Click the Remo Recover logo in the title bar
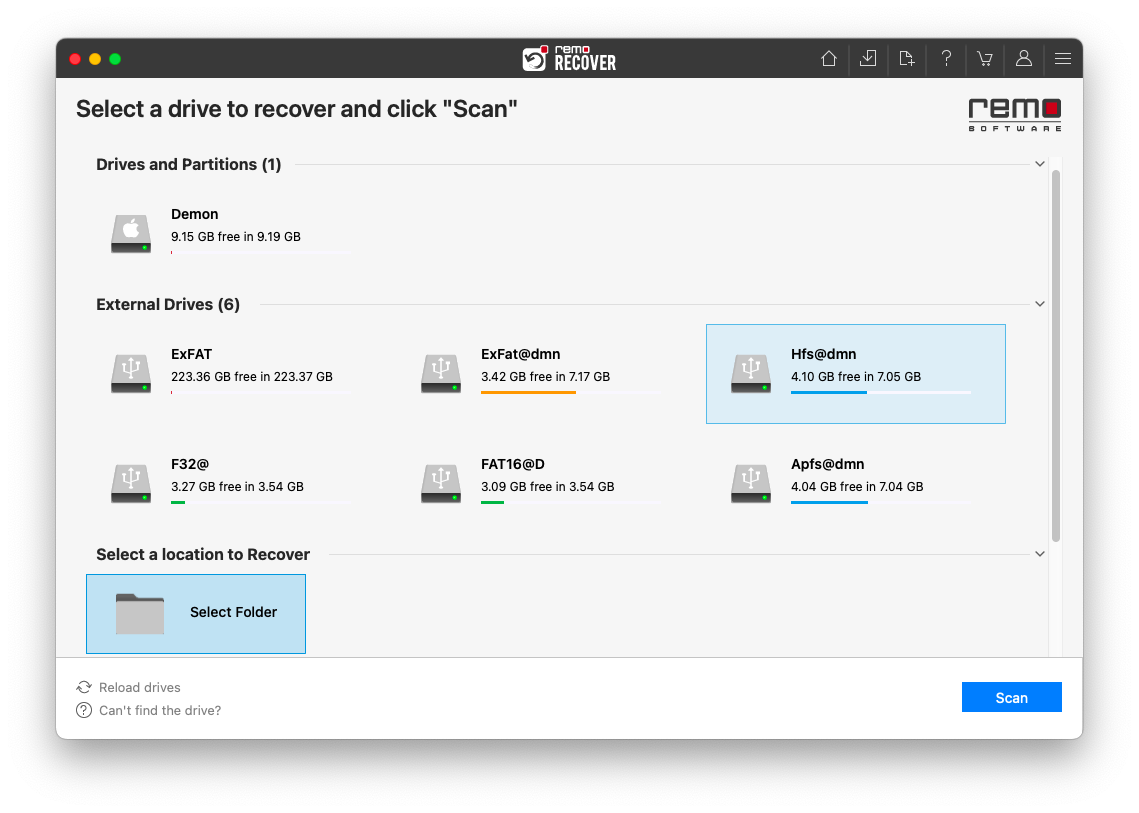Viewport: 1139px width, 813px height. pyautogui.click(x=569, y=59)
